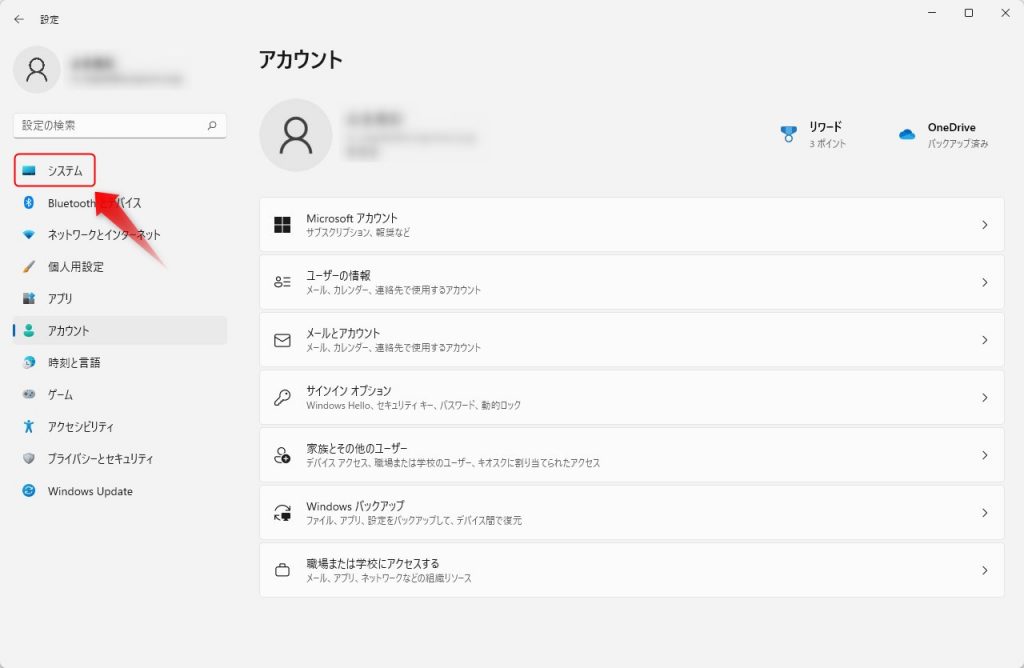Click the network wifi icon in sidebar
Image resolution: width=1024 pixels, height=668 pixels.
point(29,234)
